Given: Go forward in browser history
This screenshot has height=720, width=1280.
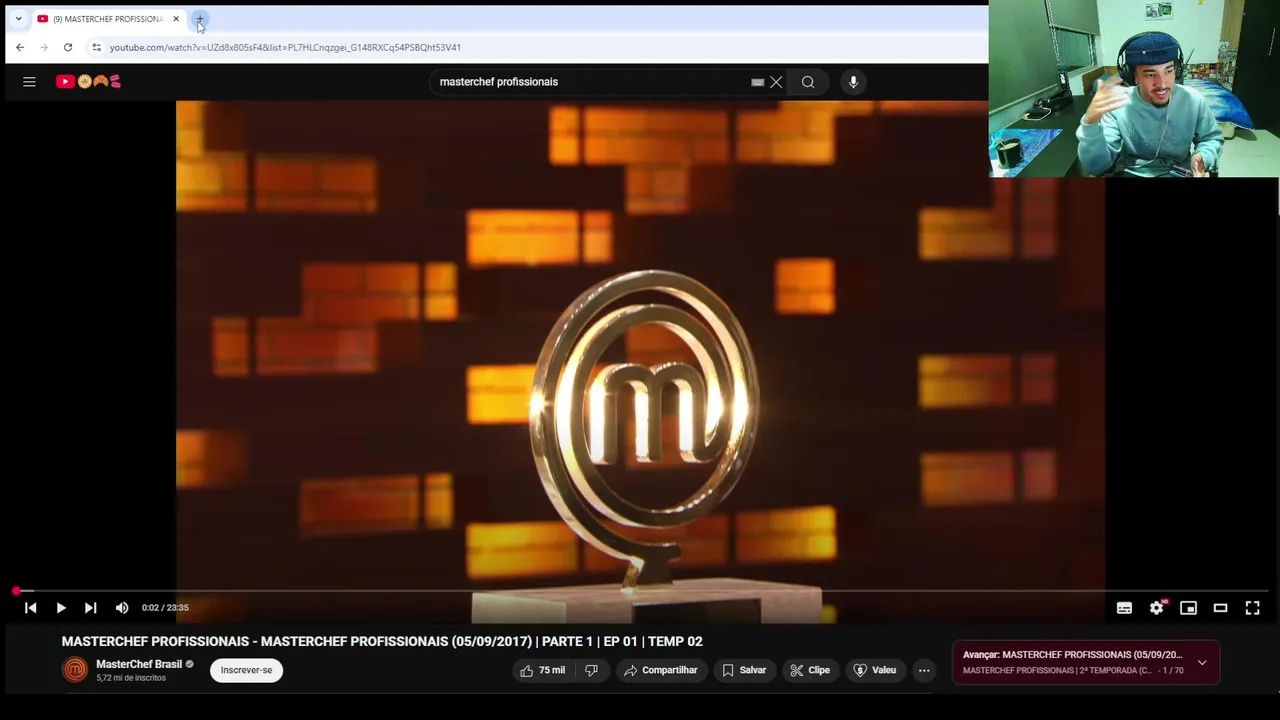Looking at the screenshot, I should (x=44, y=47).
